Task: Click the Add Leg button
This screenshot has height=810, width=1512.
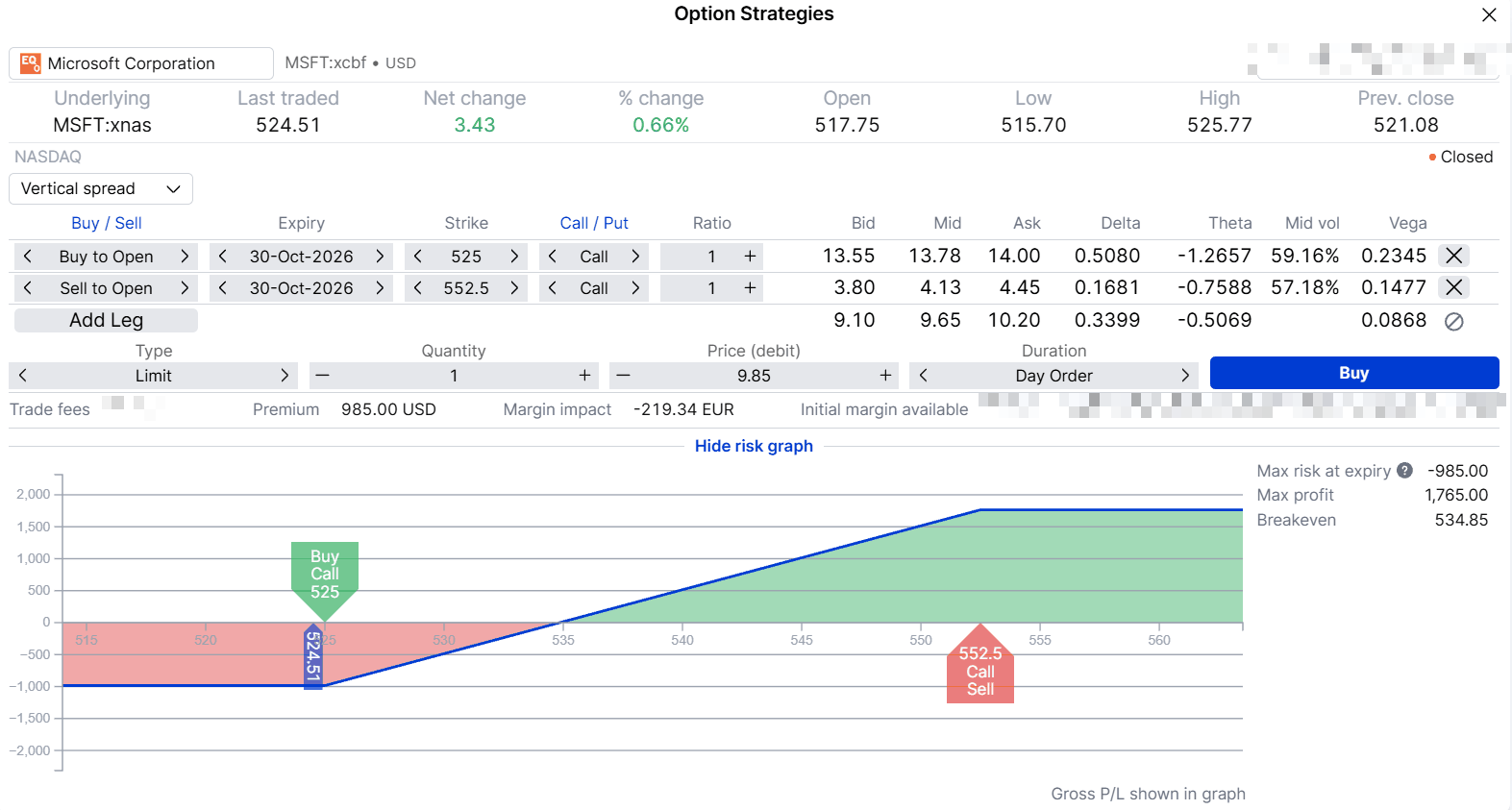Action: tap(106, 320)
